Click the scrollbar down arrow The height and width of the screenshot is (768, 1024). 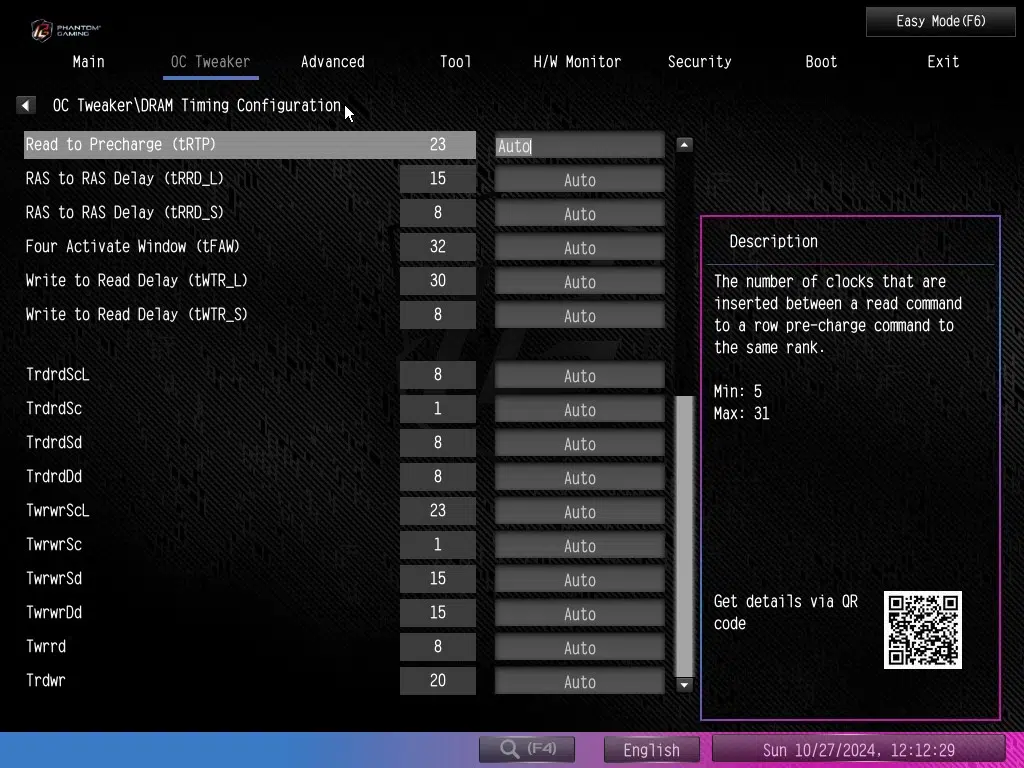pyautogui.click(x=684, y=685)
